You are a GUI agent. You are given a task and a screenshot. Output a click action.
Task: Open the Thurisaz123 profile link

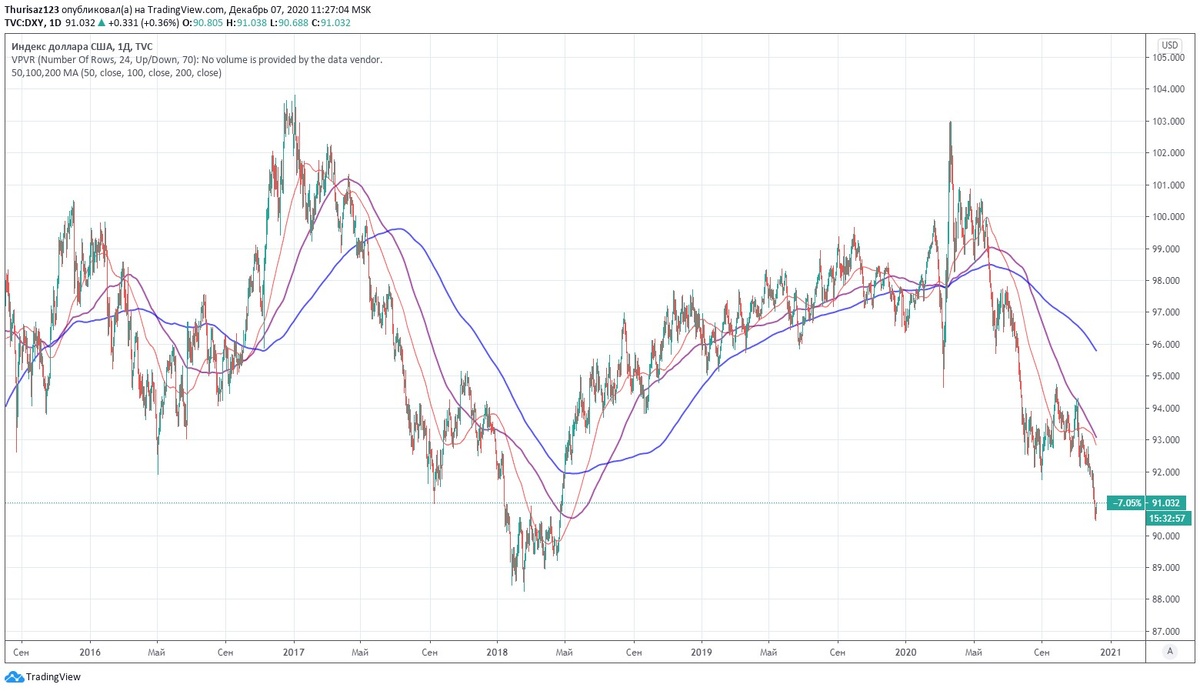coord(34,7)
